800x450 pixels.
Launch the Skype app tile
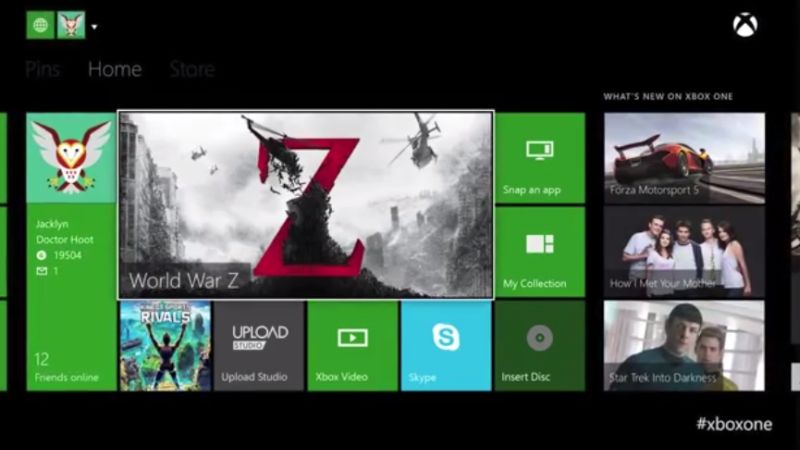click(x=446, y=346)
